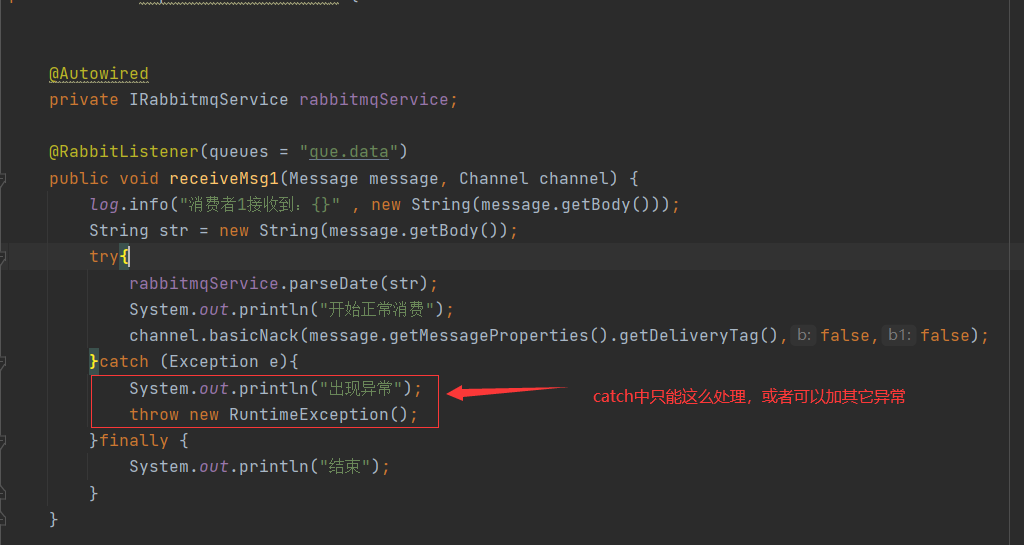The width and height of the screenshot is (1024, 545).
Task: Click the private keyword
Action: coord(84,100)
